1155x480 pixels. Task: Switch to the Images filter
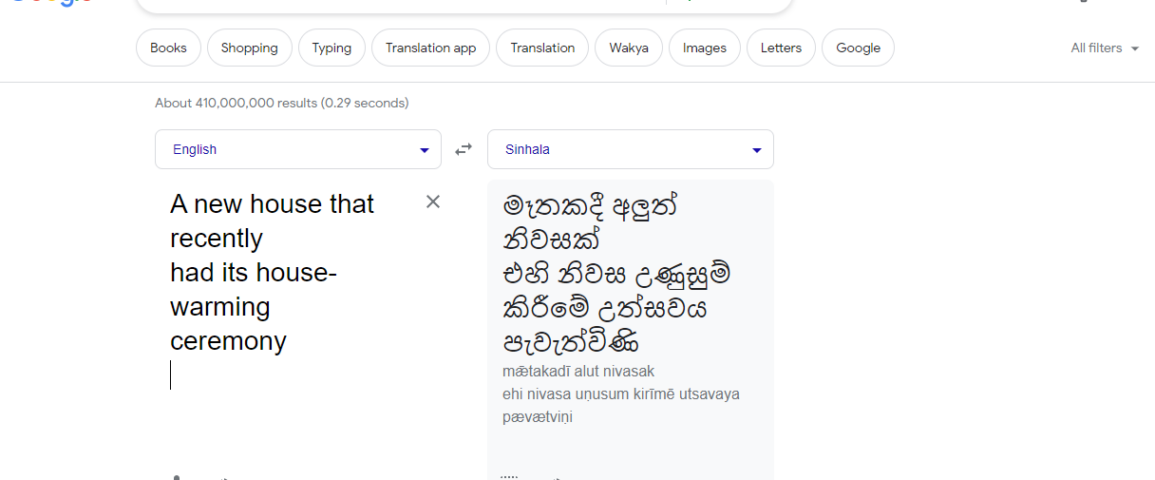[704, 48]
